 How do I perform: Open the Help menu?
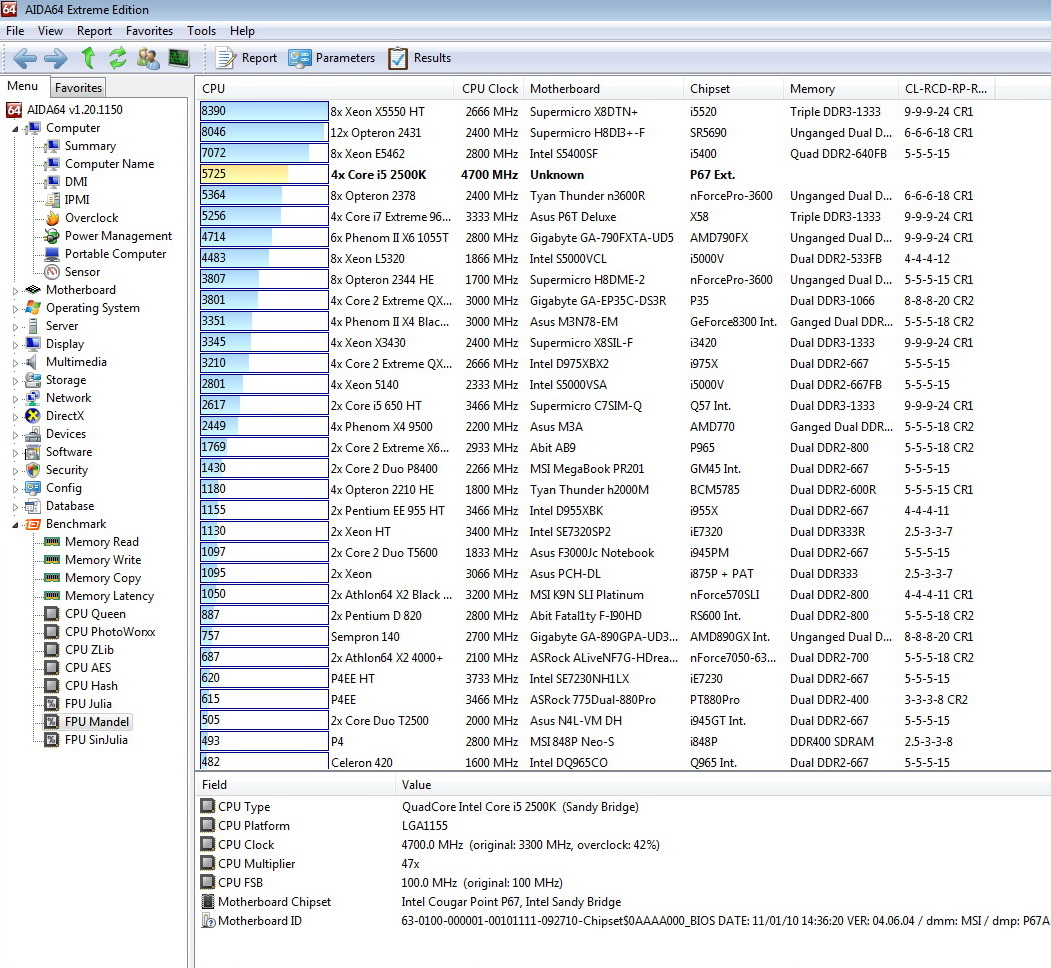click(x=242, y=31)
